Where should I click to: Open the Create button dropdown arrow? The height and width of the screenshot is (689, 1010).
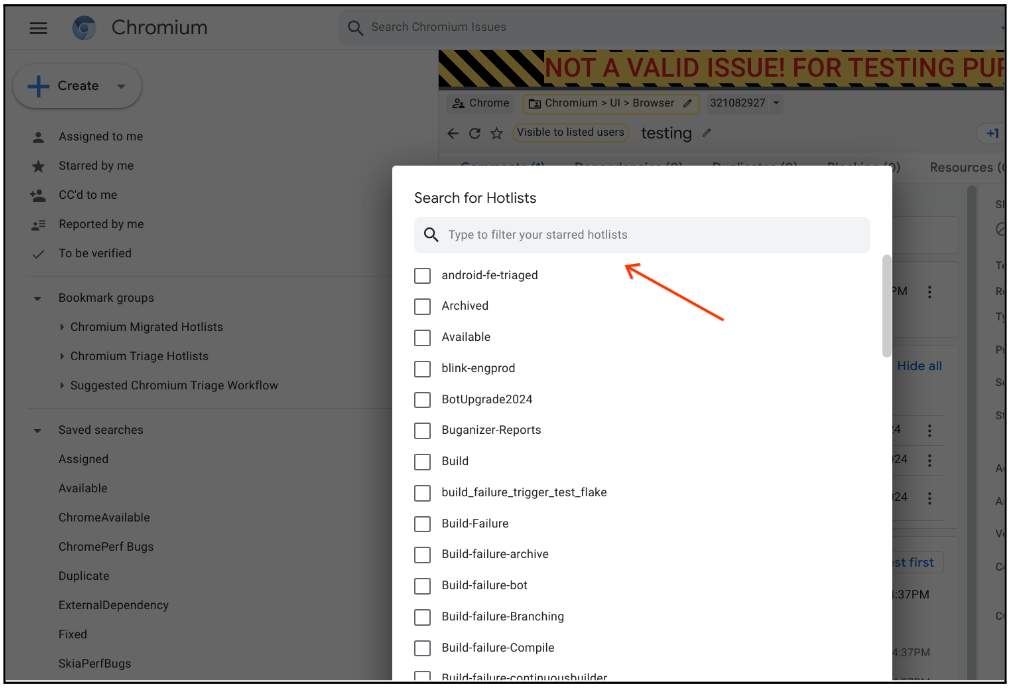click(x=122, y=86)
